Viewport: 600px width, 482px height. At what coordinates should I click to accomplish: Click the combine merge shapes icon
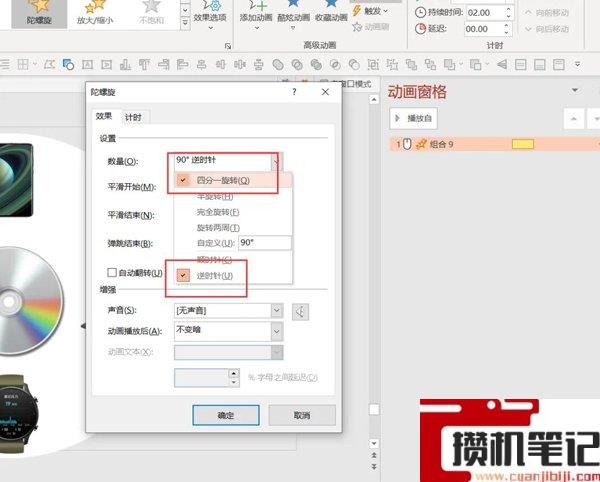(x=297, y=65)
